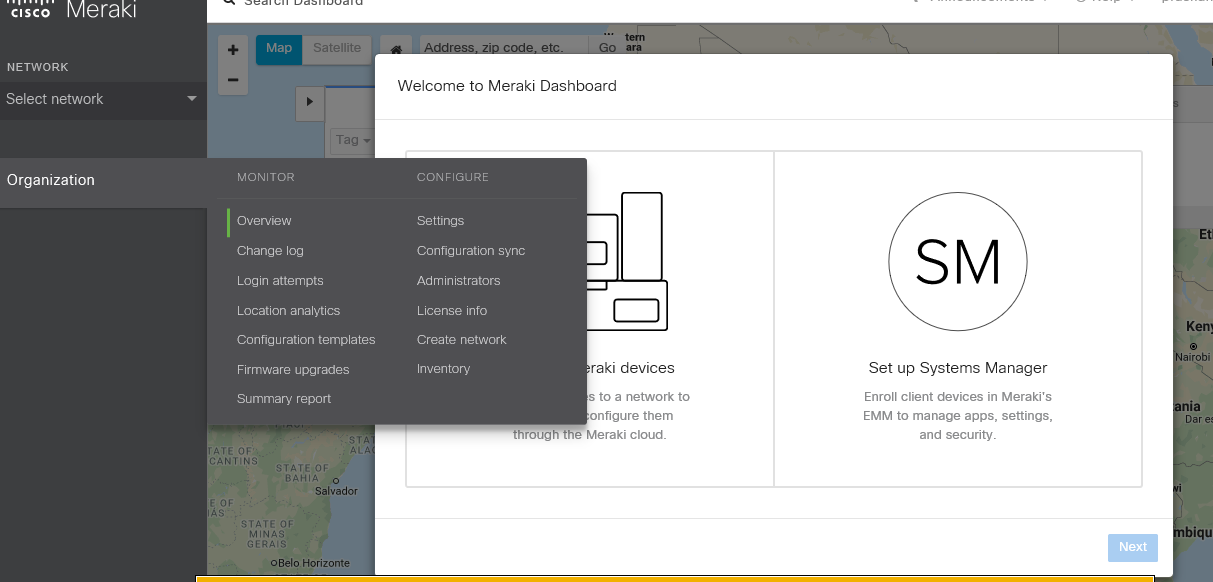Click the search magnifier icon
The height and width of the screenshot is (582, 1213).
228,3
